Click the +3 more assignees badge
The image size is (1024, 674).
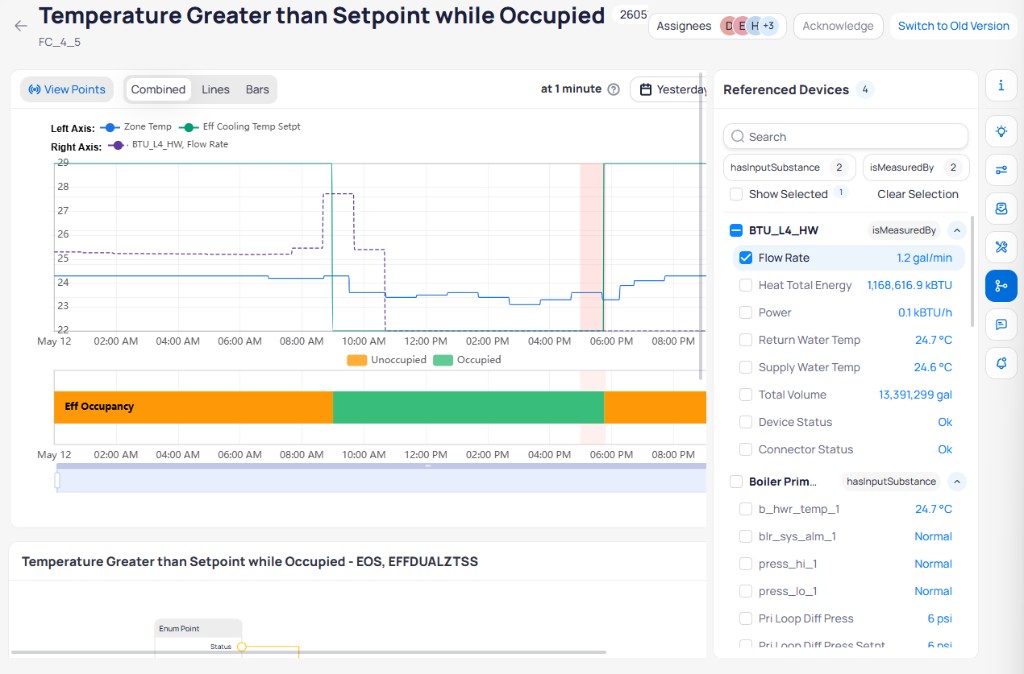tap(769, 26)
